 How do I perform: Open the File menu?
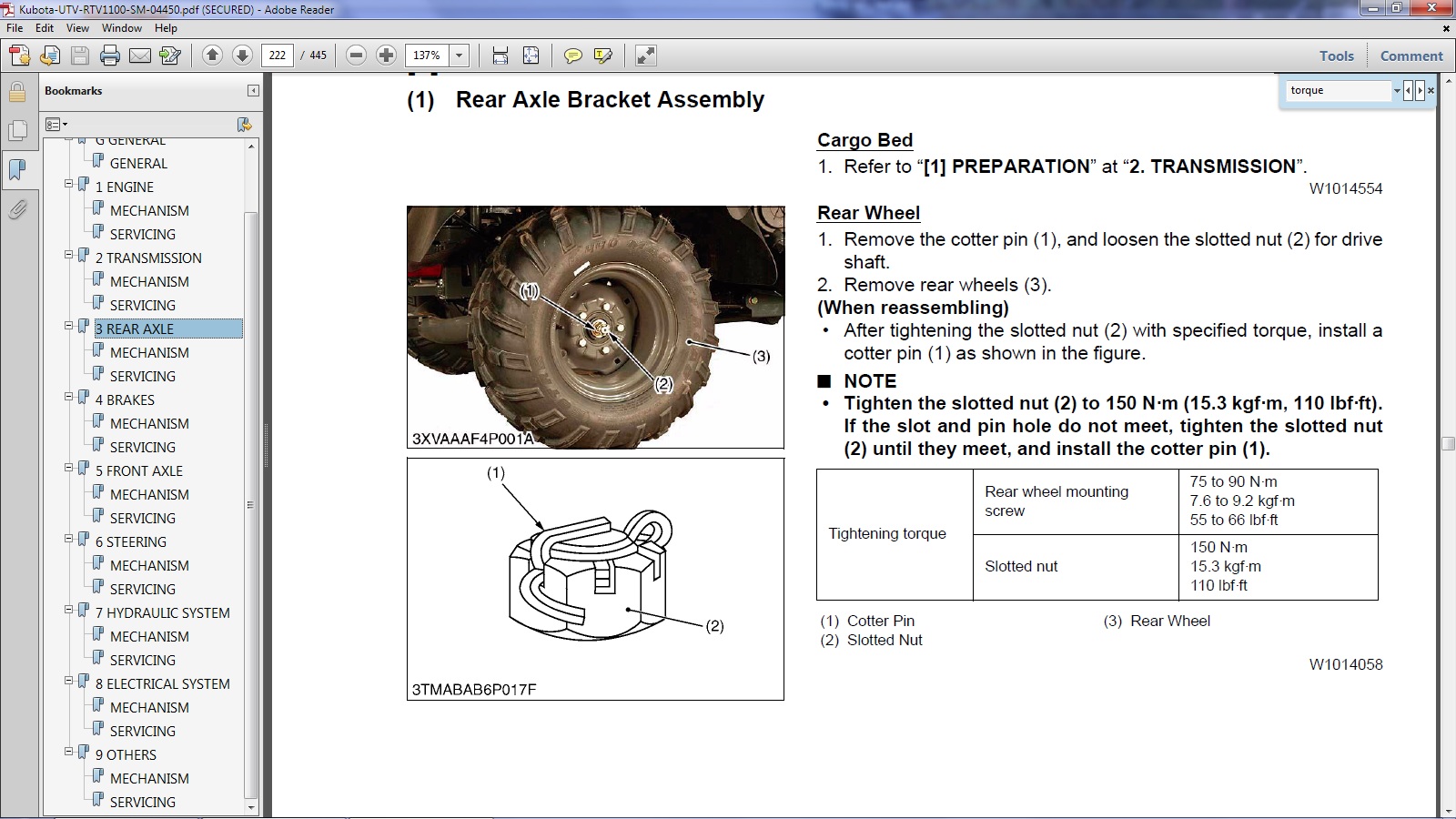click(15, 28)
